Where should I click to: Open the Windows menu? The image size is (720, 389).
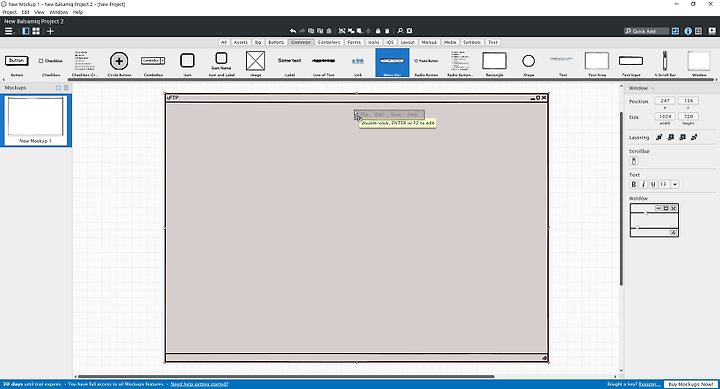pos(58,12)
